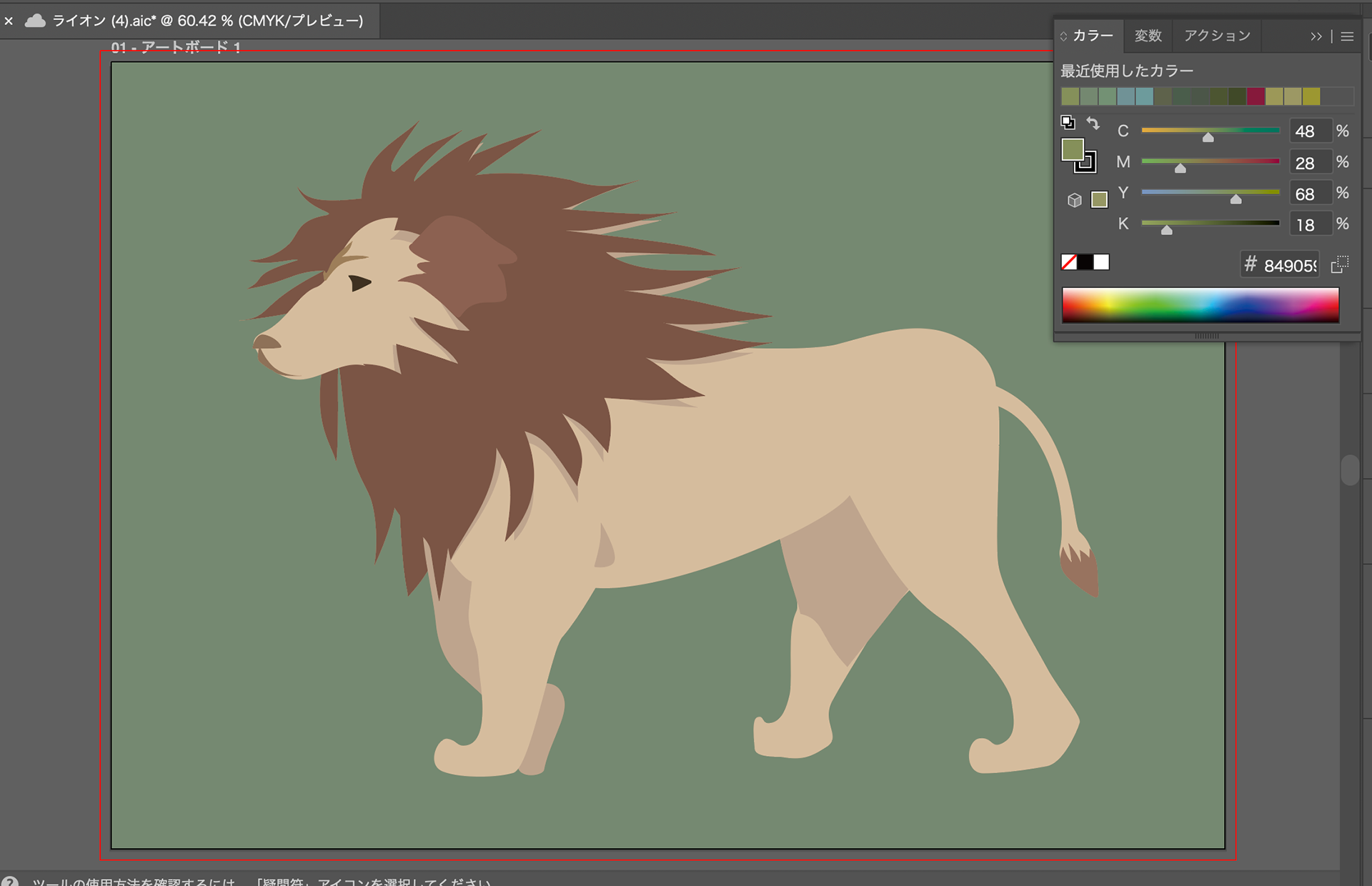
Task: Cycle Color panel view with up-down arrows
Action: [1064, 36]
